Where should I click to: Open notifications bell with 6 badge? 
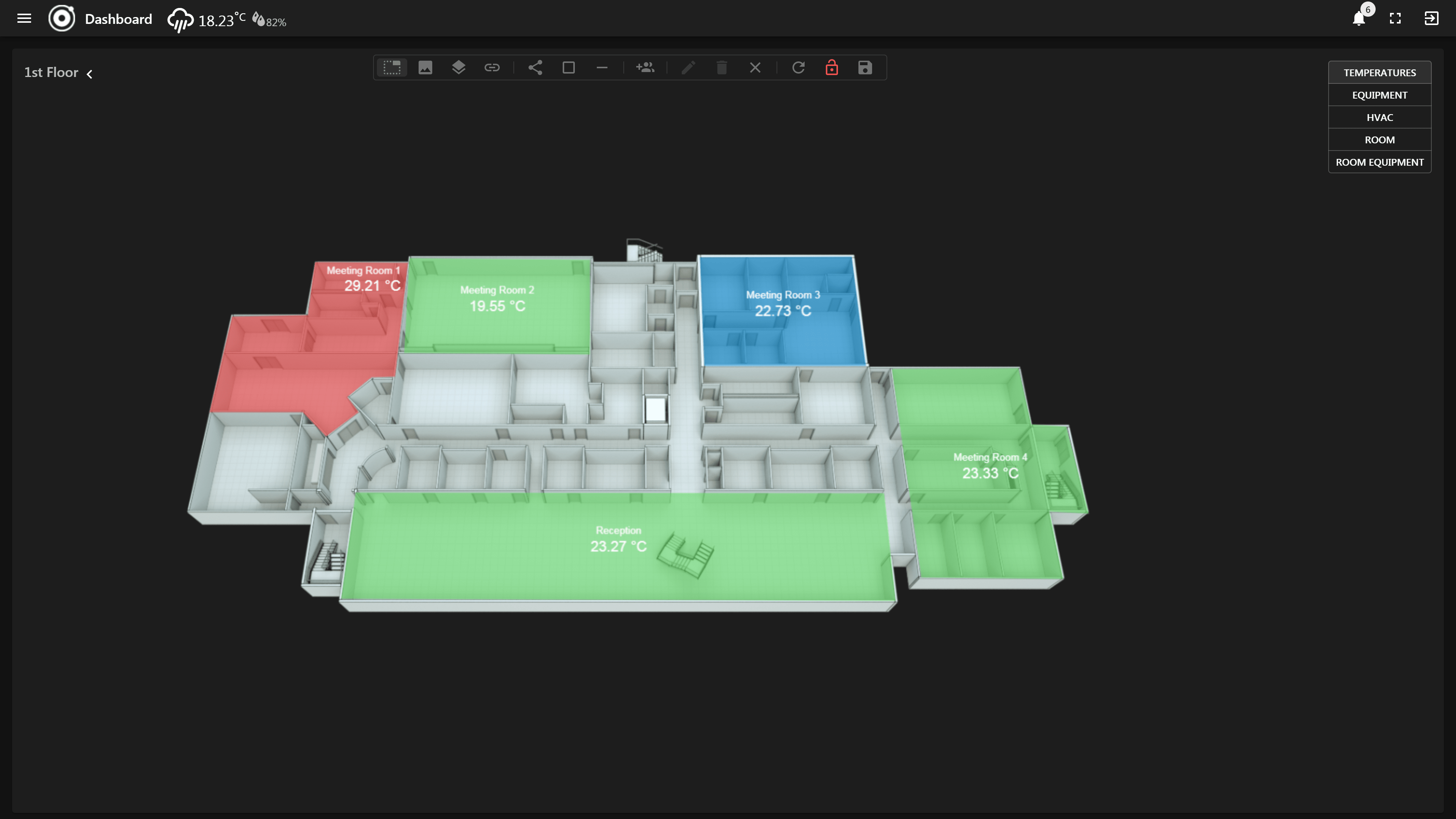pos(1359,19)
